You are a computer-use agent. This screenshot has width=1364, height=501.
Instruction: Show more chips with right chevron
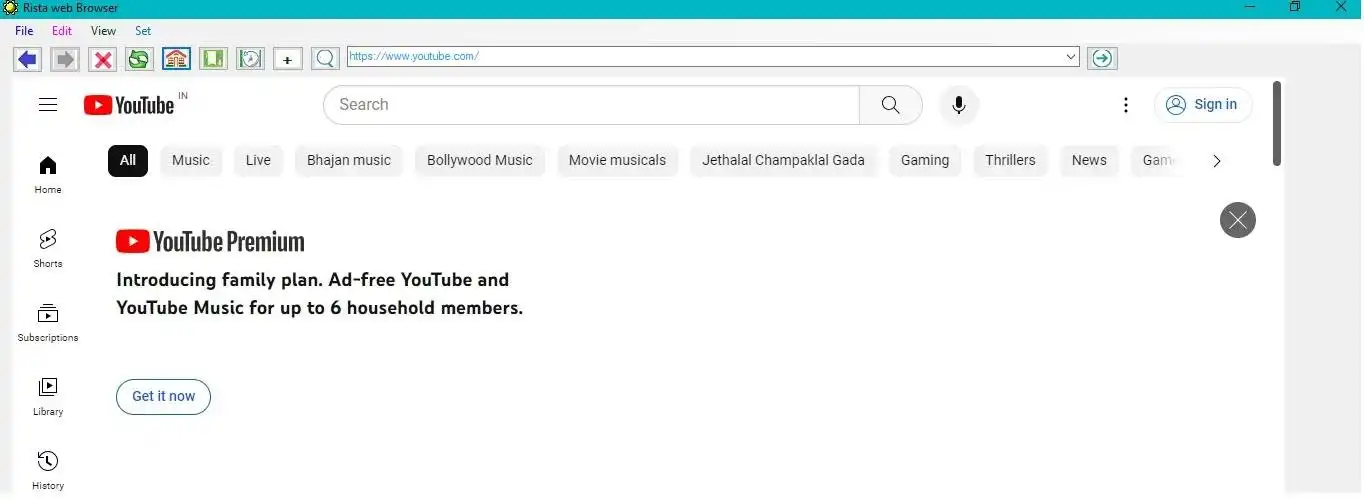tap(1216, 161)
